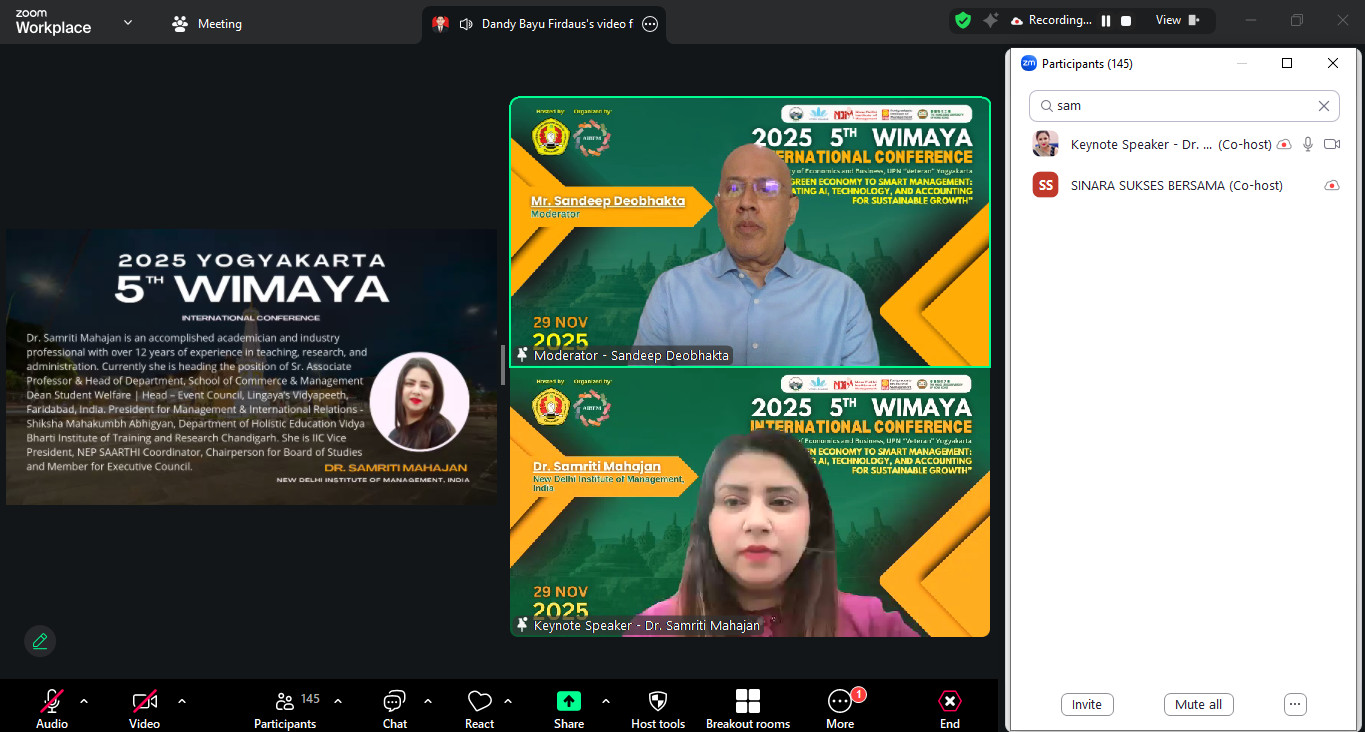1365x732 pixels.
Task: Click the green annotate pencil icon
Action: pyautogui.click(x=40, y=641)
